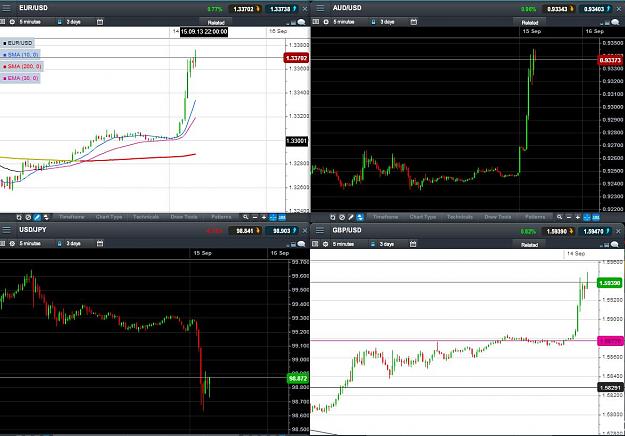Toggle the second blue icon button under EUR/USD chart
The image size is (625, 436).
pos(282,217)
